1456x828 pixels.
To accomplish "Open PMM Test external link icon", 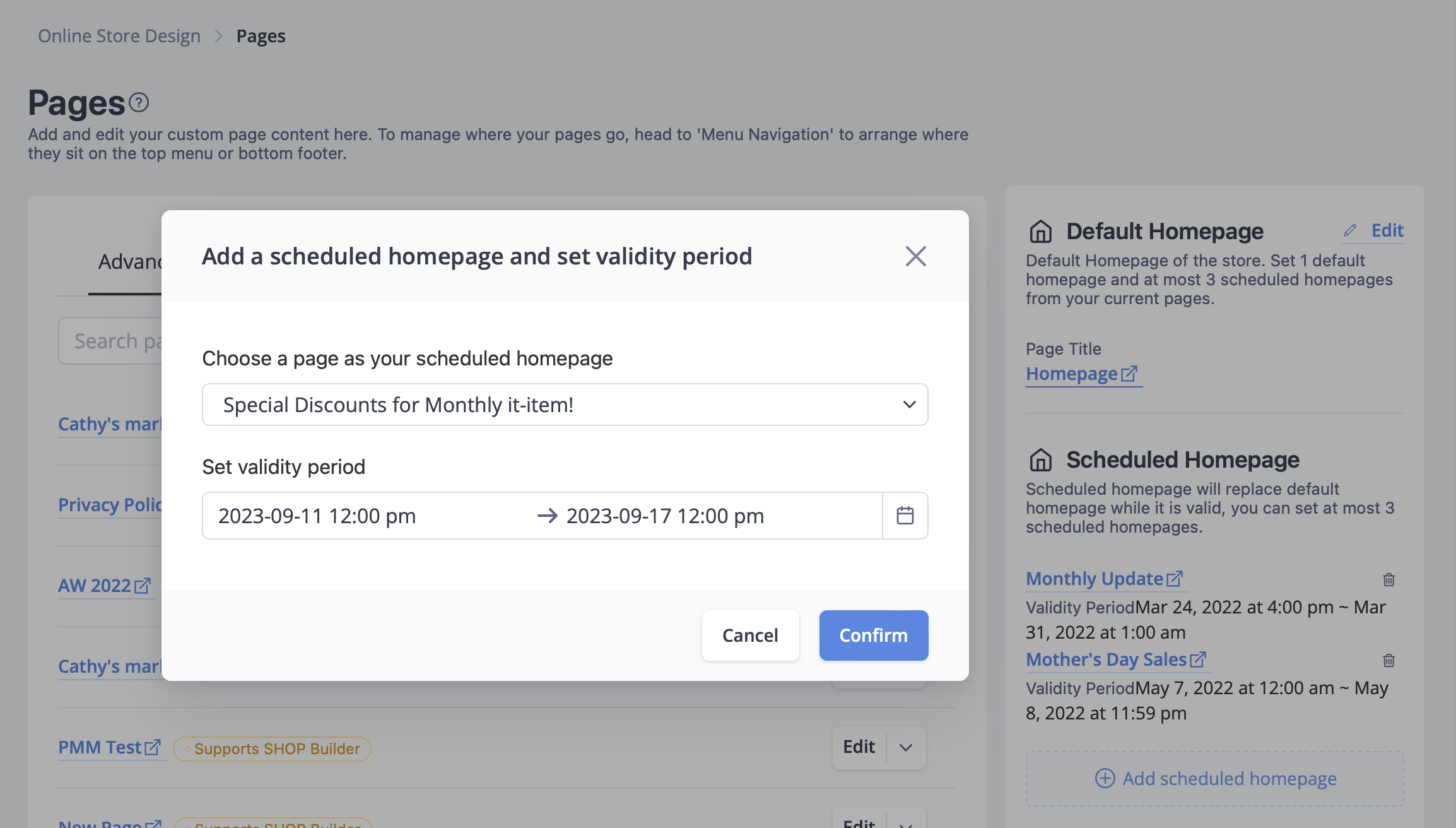I will pos(153,747).
